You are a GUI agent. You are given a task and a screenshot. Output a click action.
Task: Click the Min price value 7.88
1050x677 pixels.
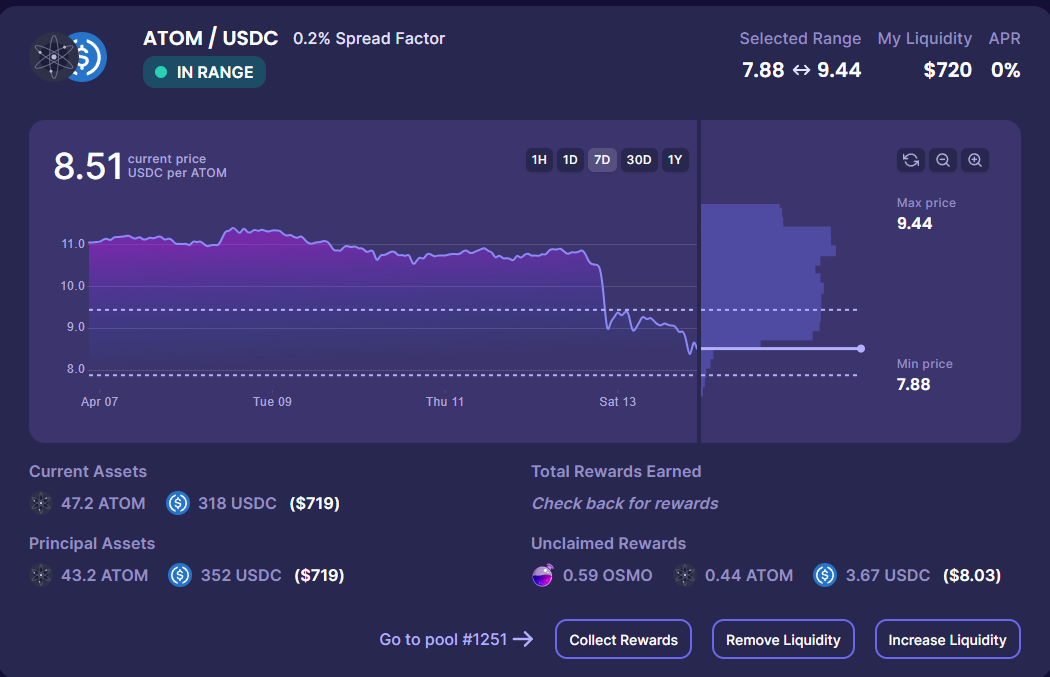[x=913, y=384]
